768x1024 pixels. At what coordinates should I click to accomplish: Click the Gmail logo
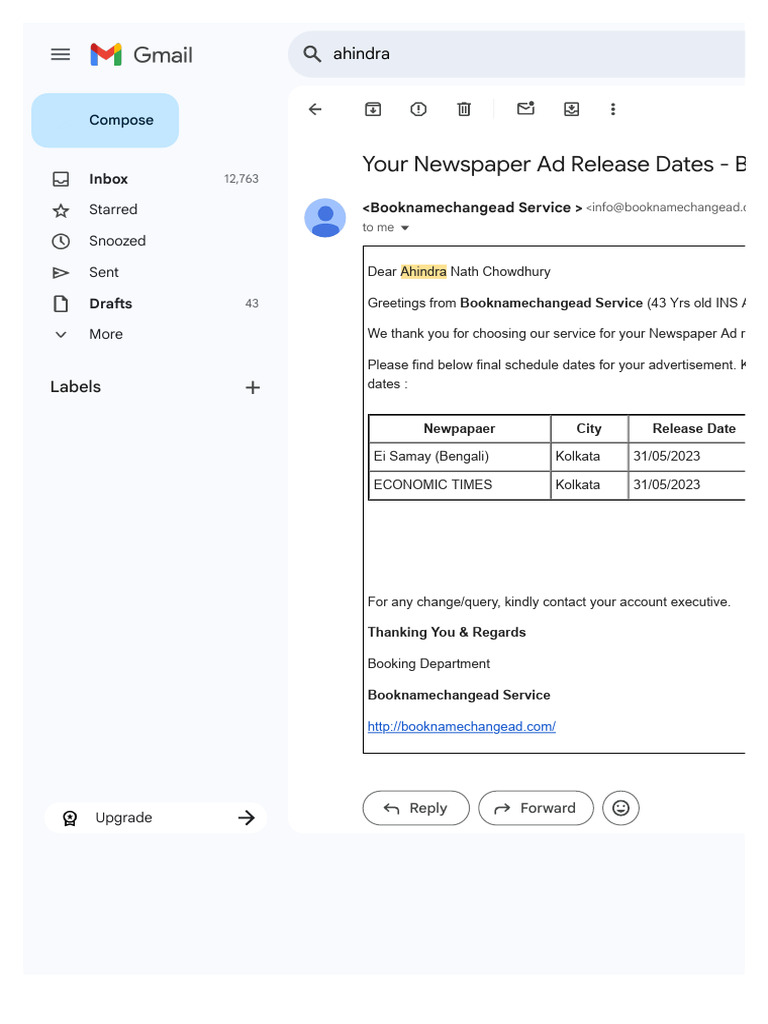pyautogui.click(x=142, y=55)
